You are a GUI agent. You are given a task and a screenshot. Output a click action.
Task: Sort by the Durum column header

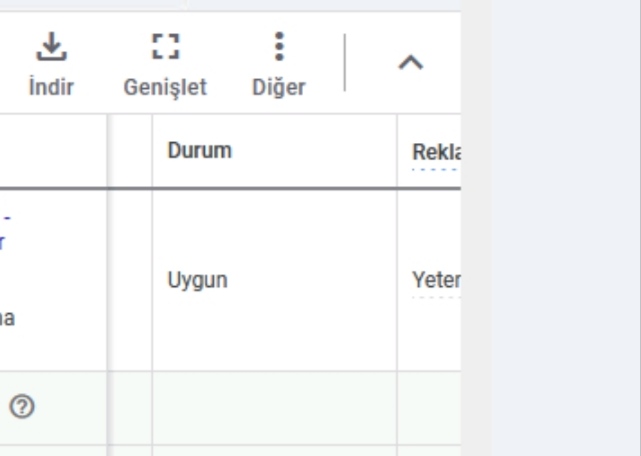pos(199,151)
